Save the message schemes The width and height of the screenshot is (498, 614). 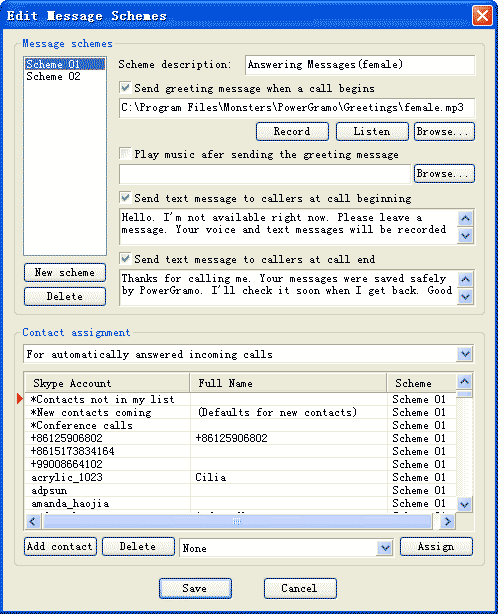(x=195, y=588)
